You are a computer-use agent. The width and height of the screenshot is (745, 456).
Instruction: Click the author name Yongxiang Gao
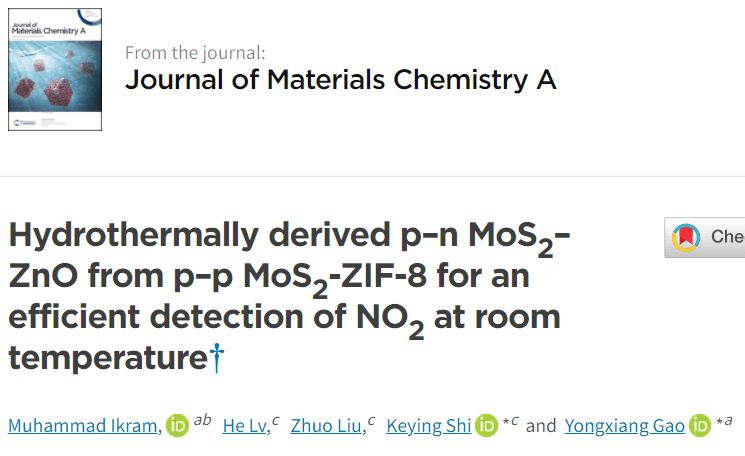(624, 427)
